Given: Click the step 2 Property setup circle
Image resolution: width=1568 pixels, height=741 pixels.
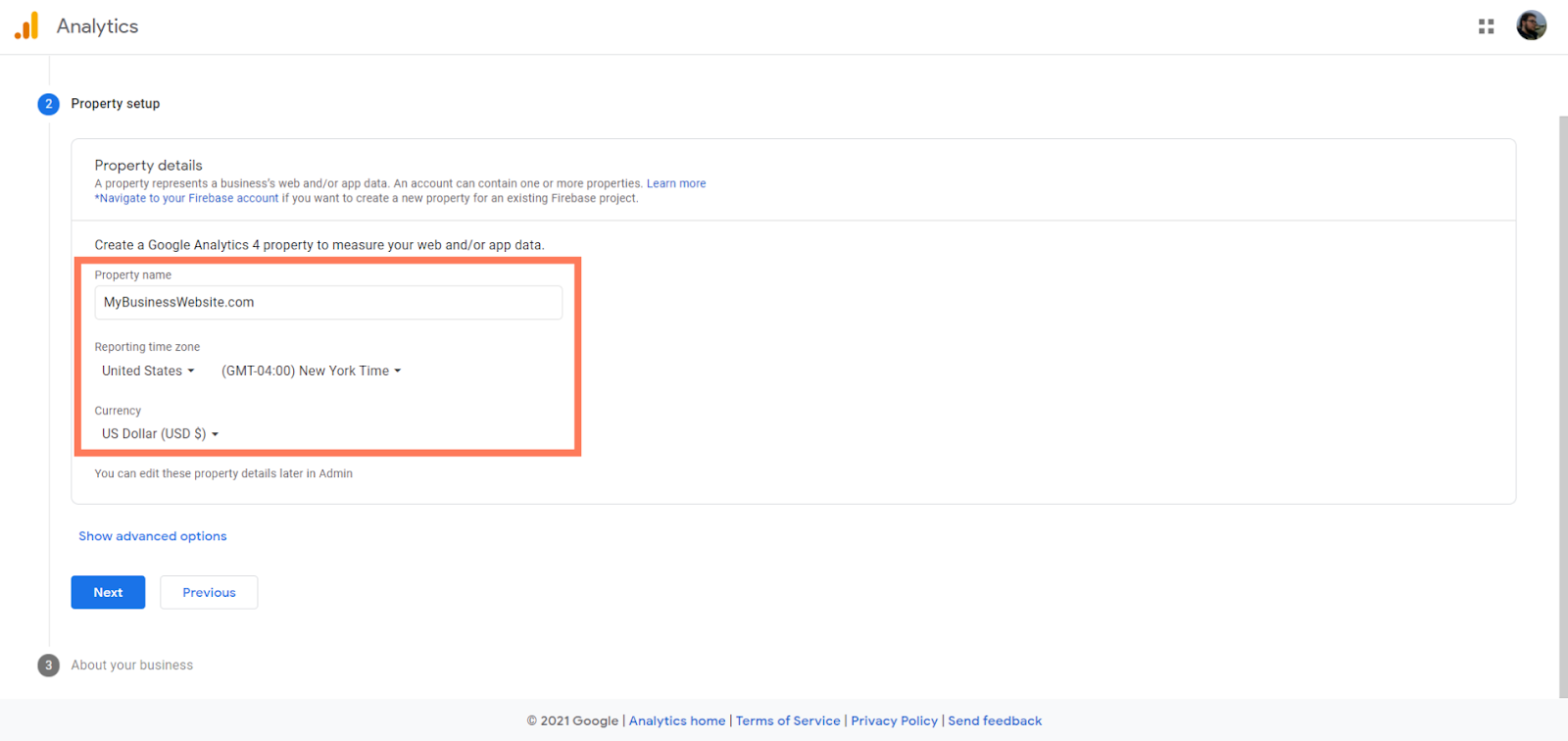Looking at the screenshot, I should tap(48, 104).
